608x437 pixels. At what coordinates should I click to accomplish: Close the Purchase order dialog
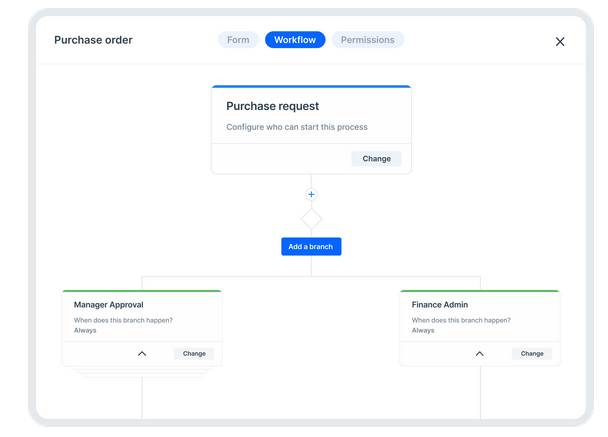560,41
